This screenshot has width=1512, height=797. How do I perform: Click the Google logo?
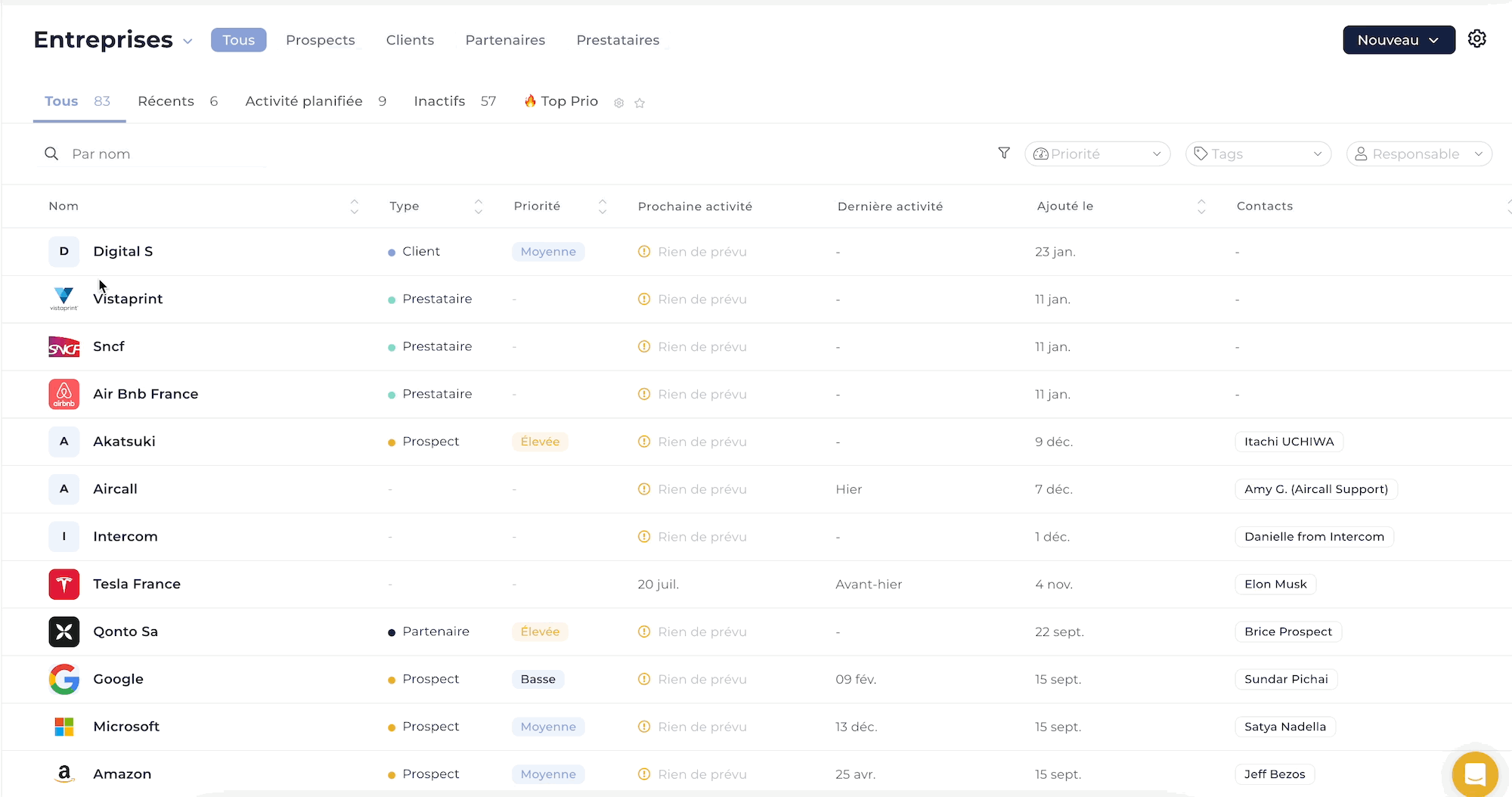(64, 679)
